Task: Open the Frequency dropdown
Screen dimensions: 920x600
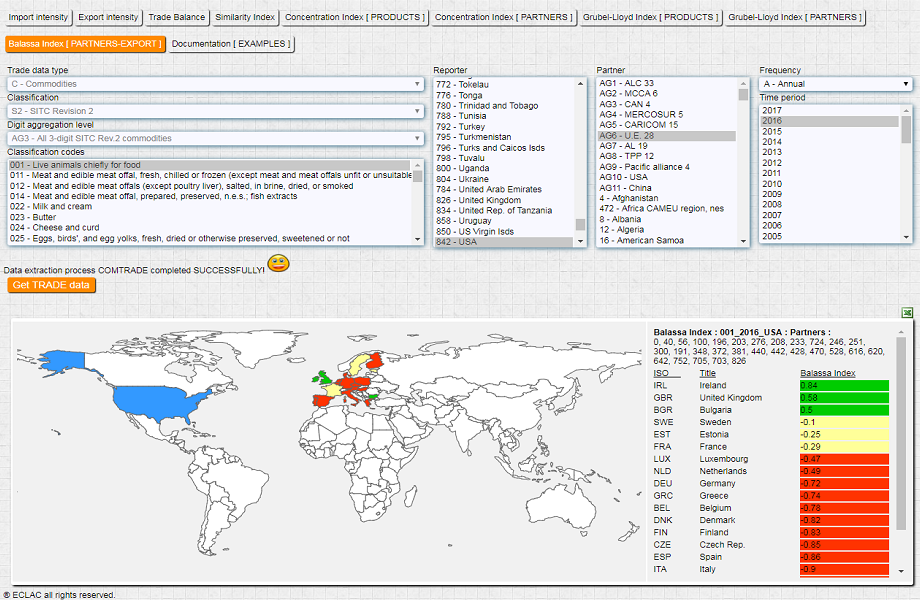Action: (835, 84)
